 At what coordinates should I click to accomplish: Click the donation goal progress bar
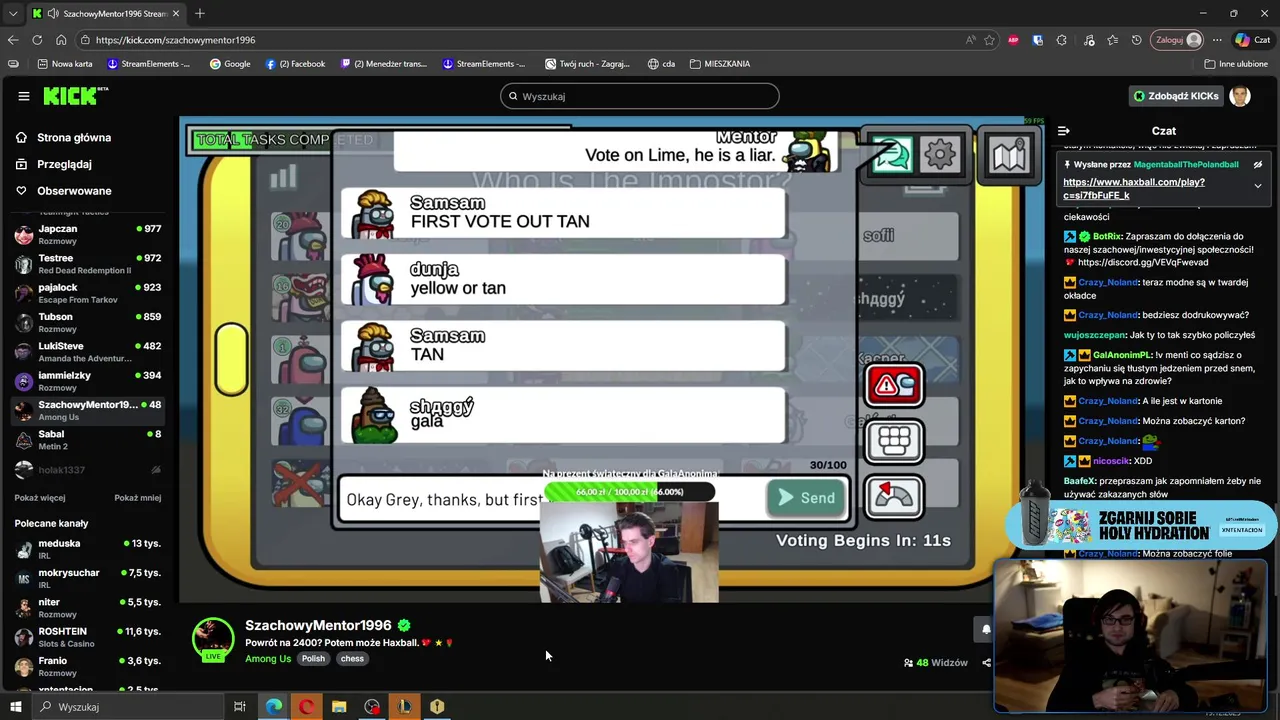point(629,492)
